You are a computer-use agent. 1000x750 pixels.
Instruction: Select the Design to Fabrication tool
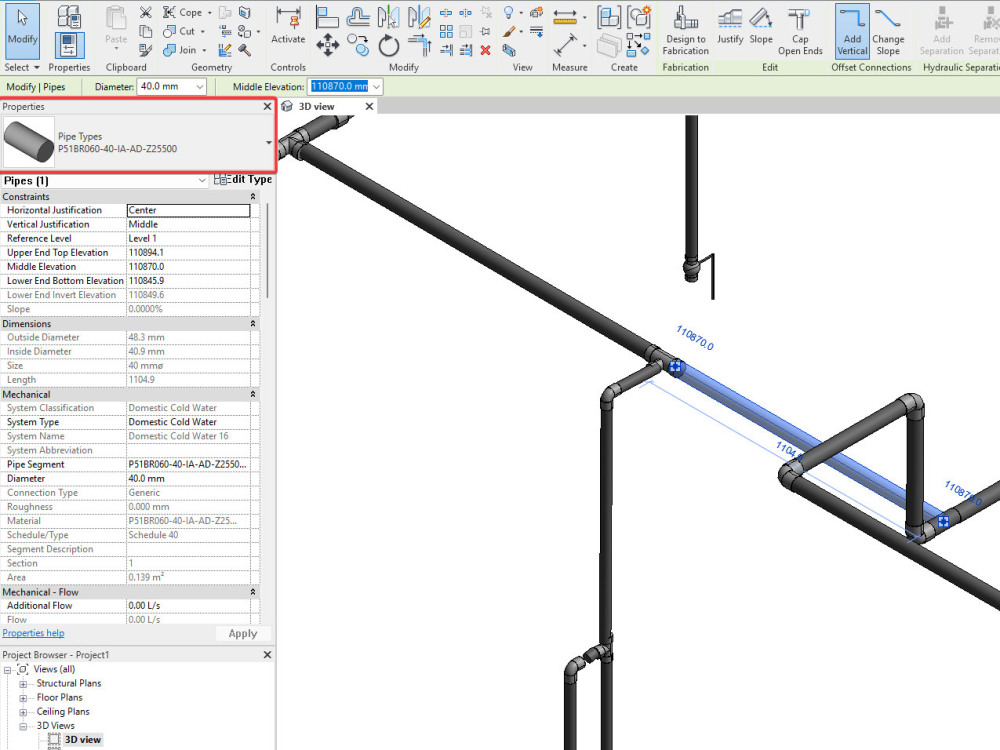point(685,30)
